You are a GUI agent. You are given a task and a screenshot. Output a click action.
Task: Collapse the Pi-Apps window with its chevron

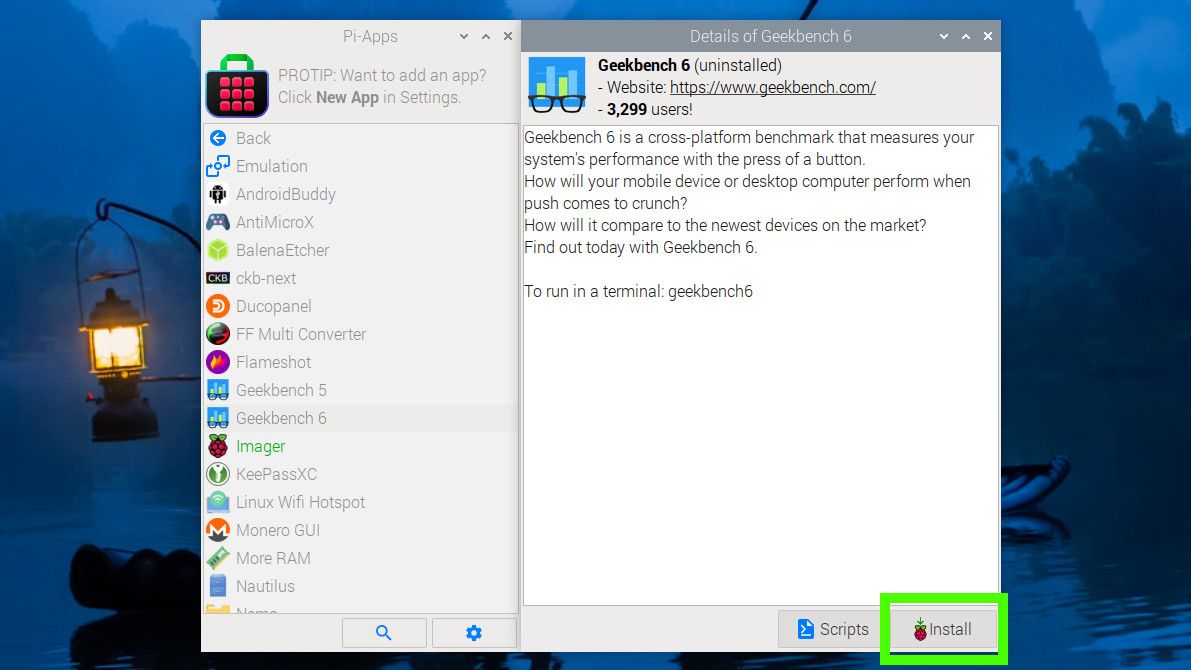click(x=462, y=36)
